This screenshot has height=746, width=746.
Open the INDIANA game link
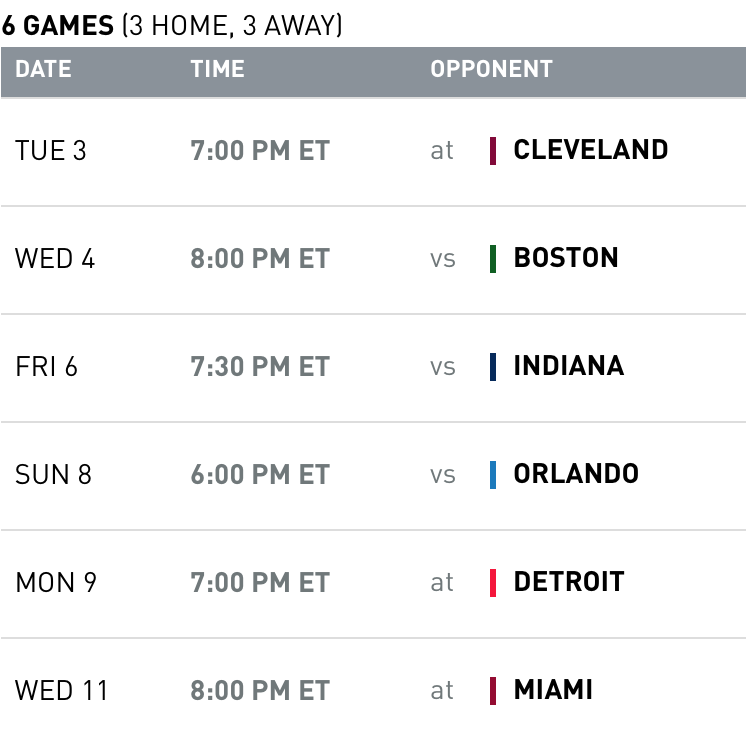tap(568, 366)
